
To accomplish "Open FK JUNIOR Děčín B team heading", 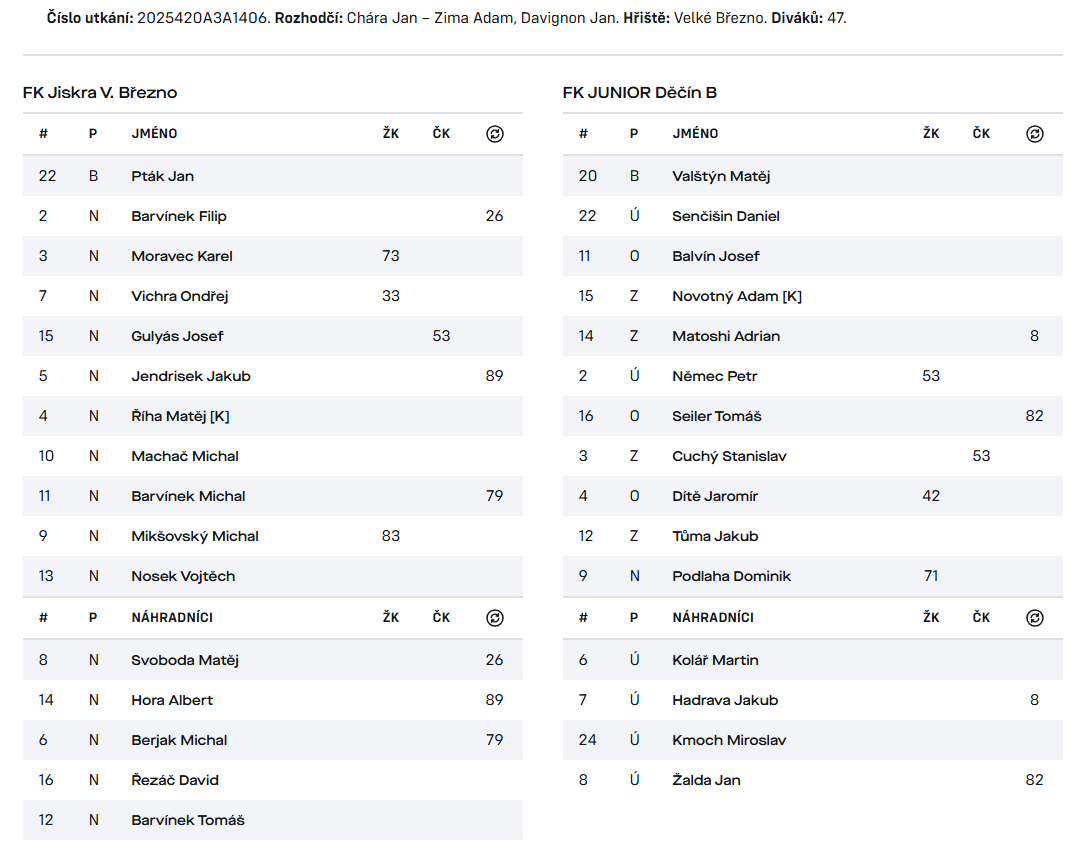I will 640,93.
